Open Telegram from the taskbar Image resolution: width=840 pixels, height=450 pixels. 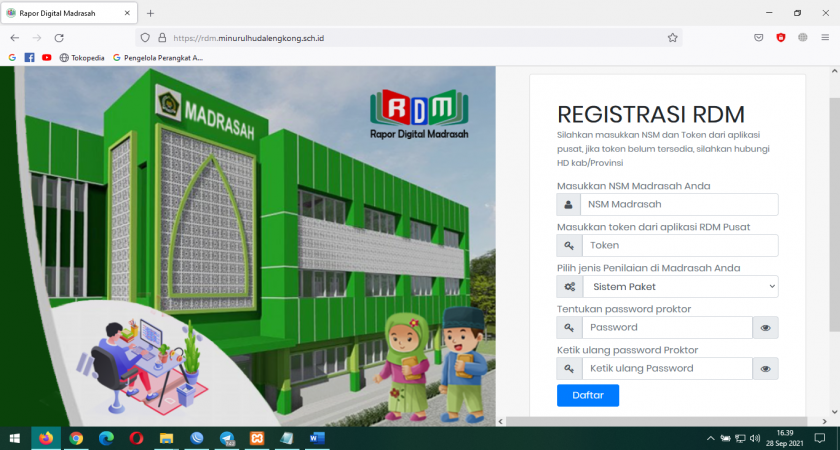click(x=227, y=438)
